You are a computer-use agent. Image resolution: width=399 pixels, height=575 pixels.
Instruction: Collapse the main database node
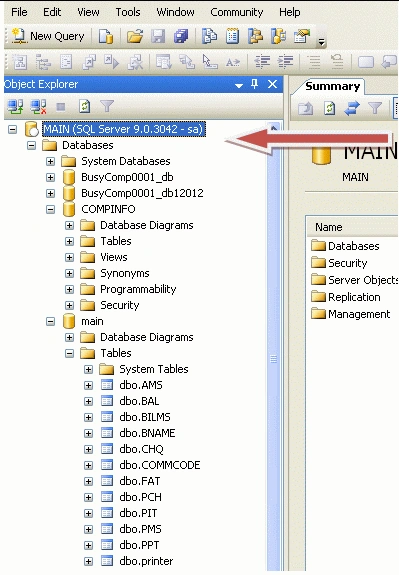click(x=51, y=322)
